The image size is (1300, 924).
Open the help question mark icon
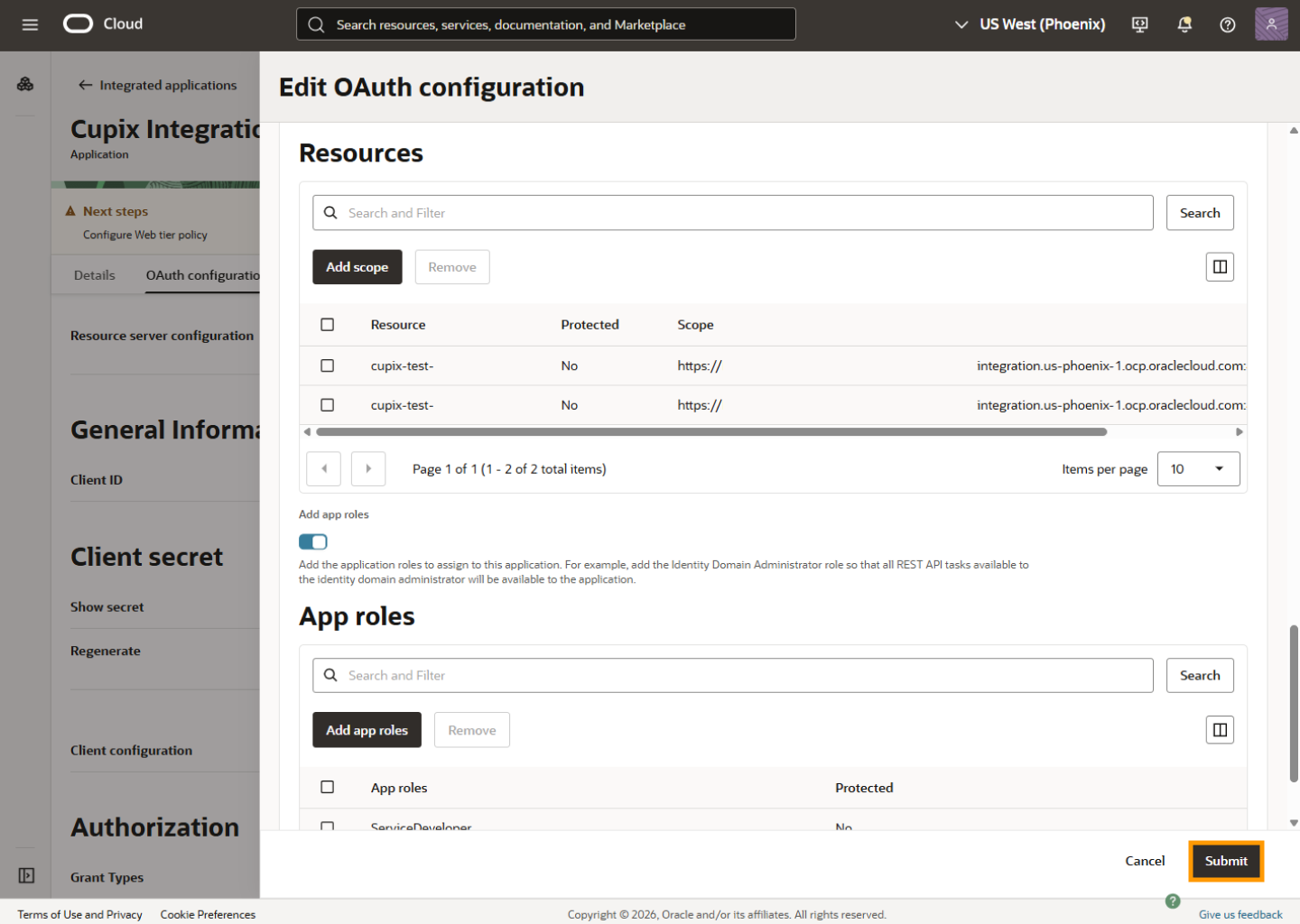tap(1228, 24)
